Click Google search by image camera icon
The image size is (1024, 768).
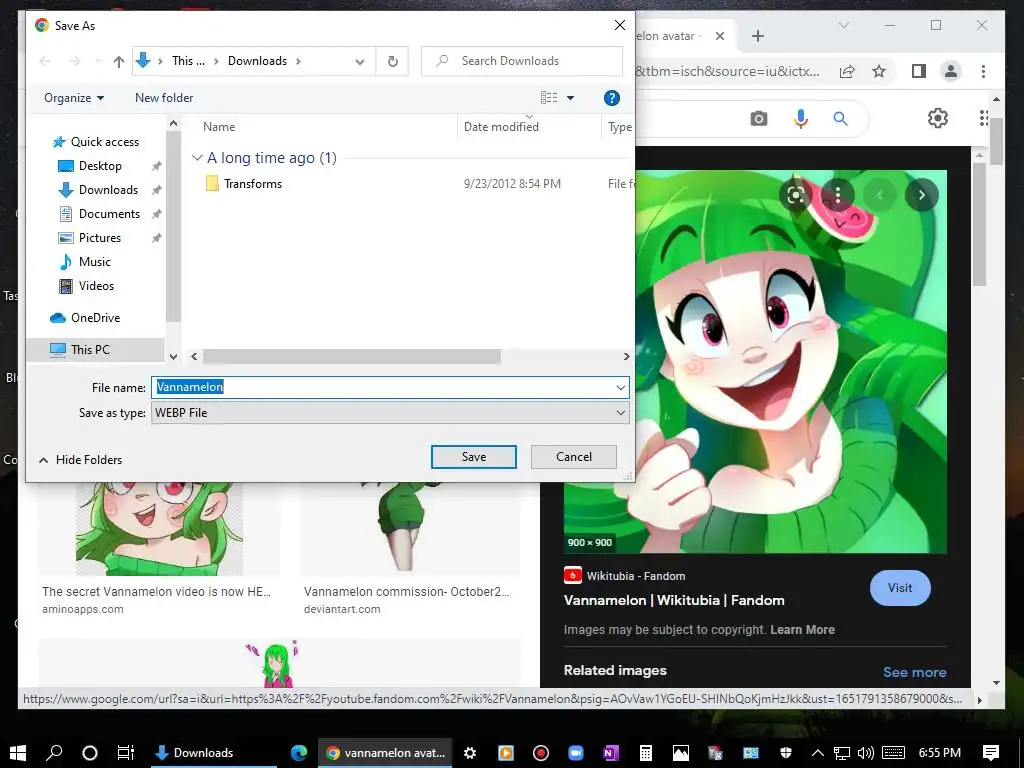tap(758, 119)
